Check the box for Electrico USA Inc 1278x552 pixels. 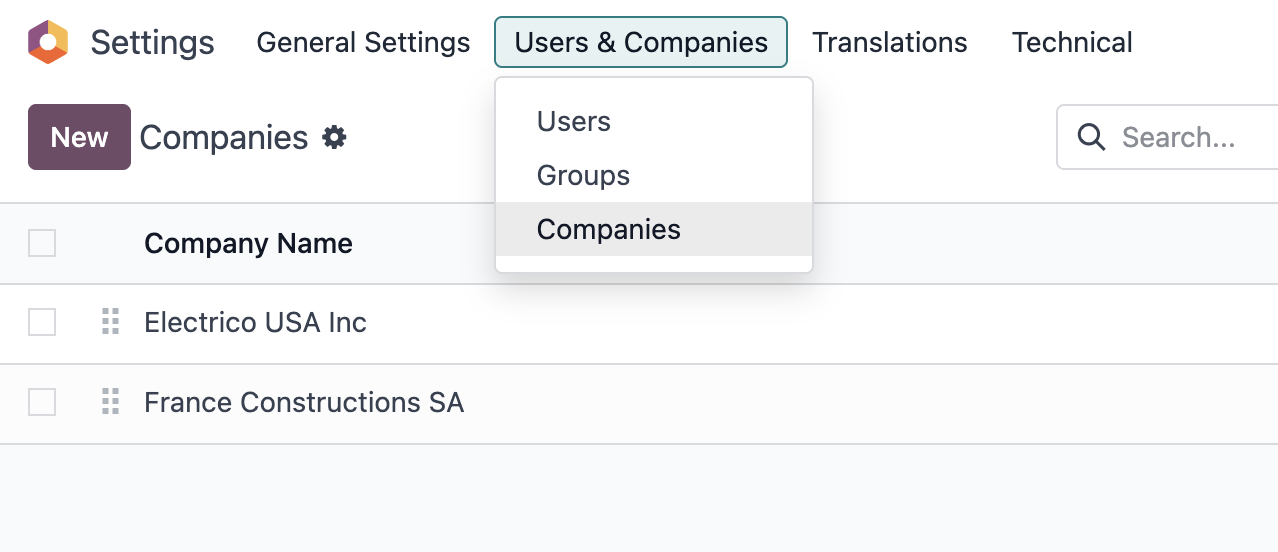click(x=42, y=322)
